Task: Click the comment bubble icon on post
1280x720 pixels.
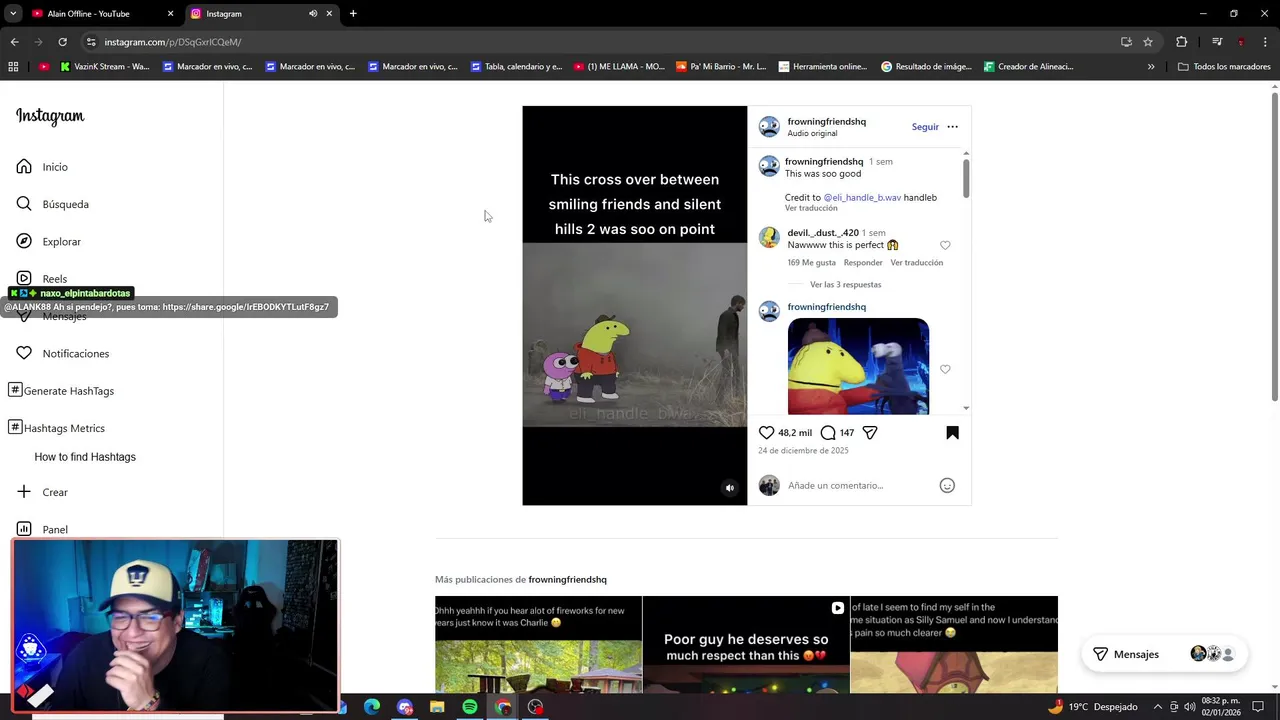Action: coord(828,433)
